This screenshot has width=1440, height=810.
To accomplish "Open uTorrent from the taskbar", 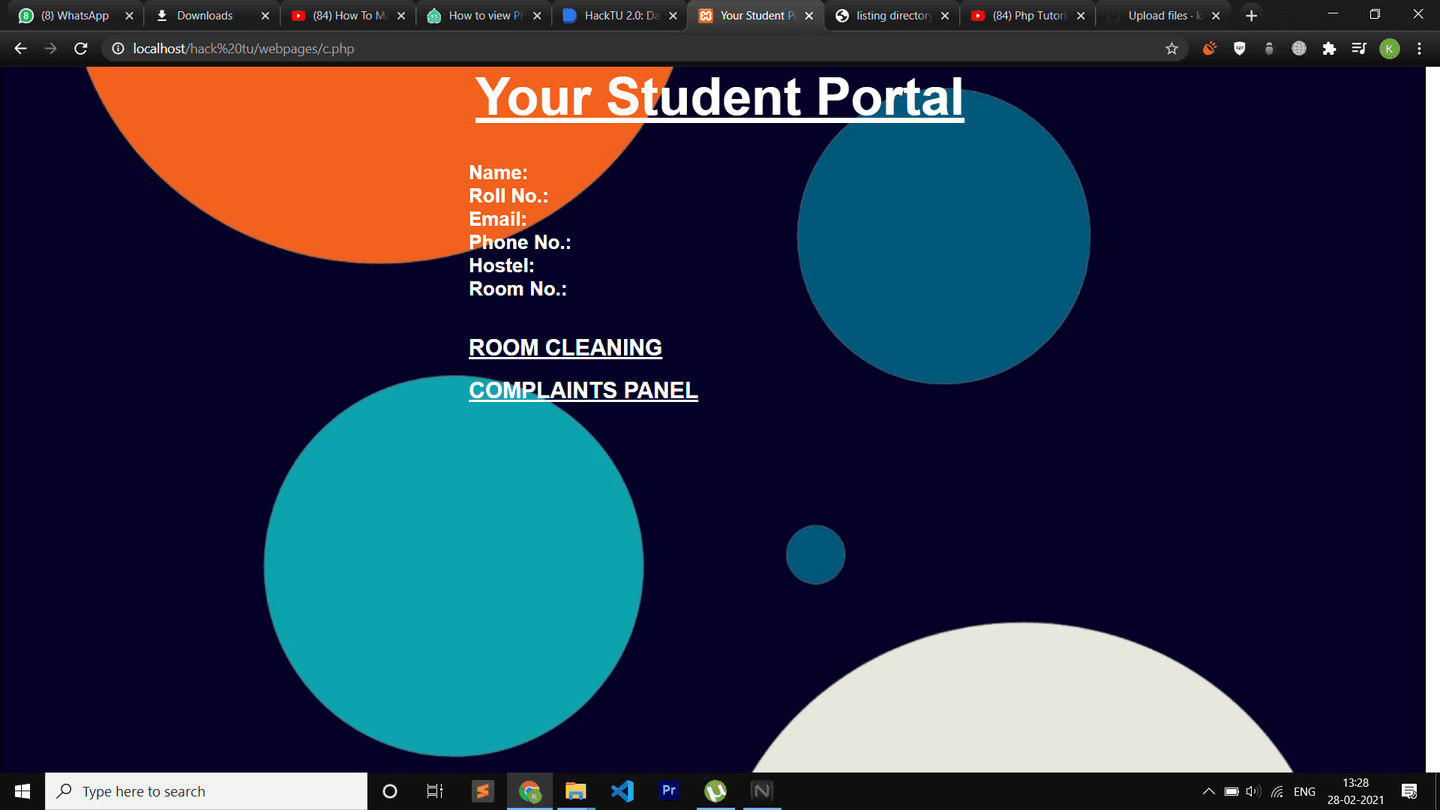I will coord(715,791).
